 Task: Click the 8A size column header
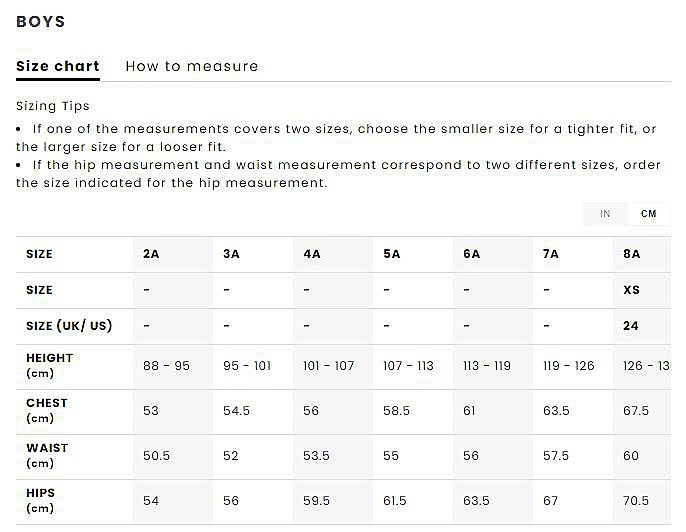point(631,255)
